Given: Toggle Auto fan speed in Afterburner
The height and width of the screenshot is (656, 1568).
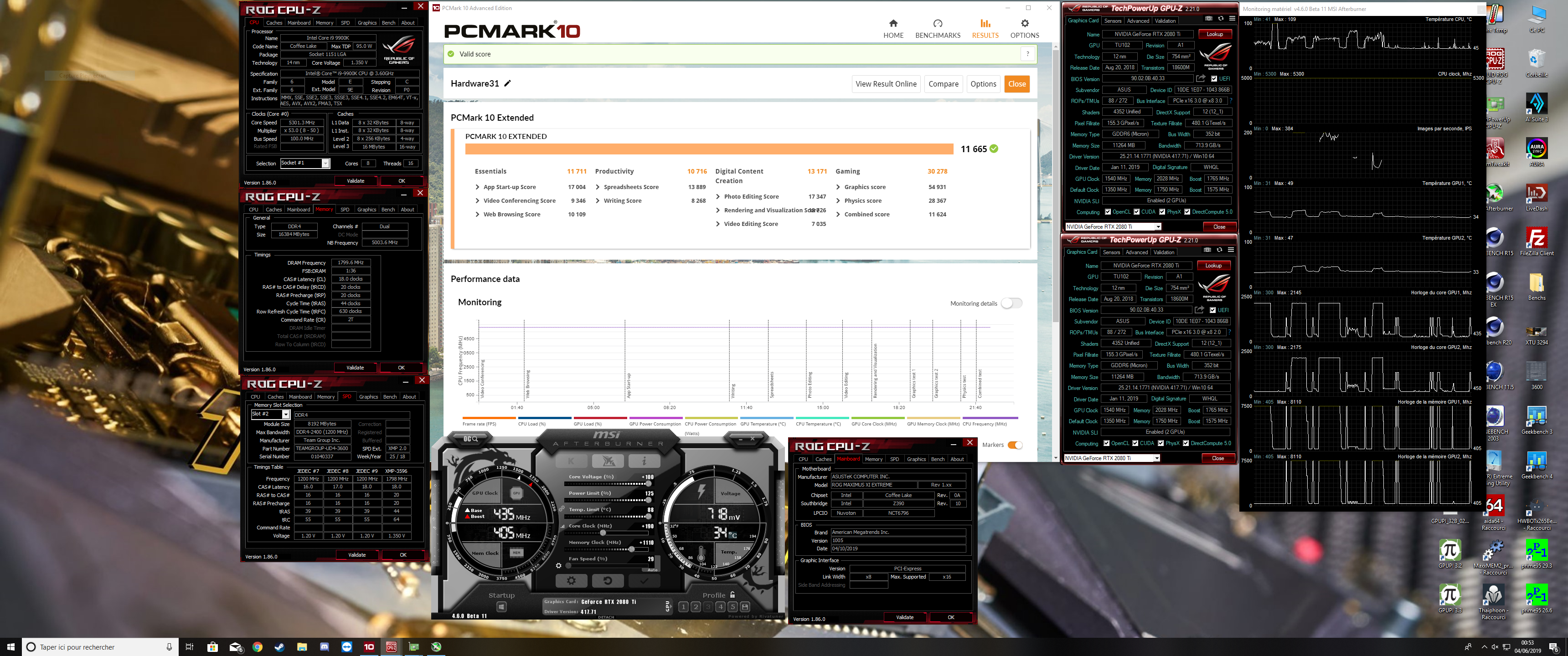Looking at the screenshot, I should coord(652,569).
